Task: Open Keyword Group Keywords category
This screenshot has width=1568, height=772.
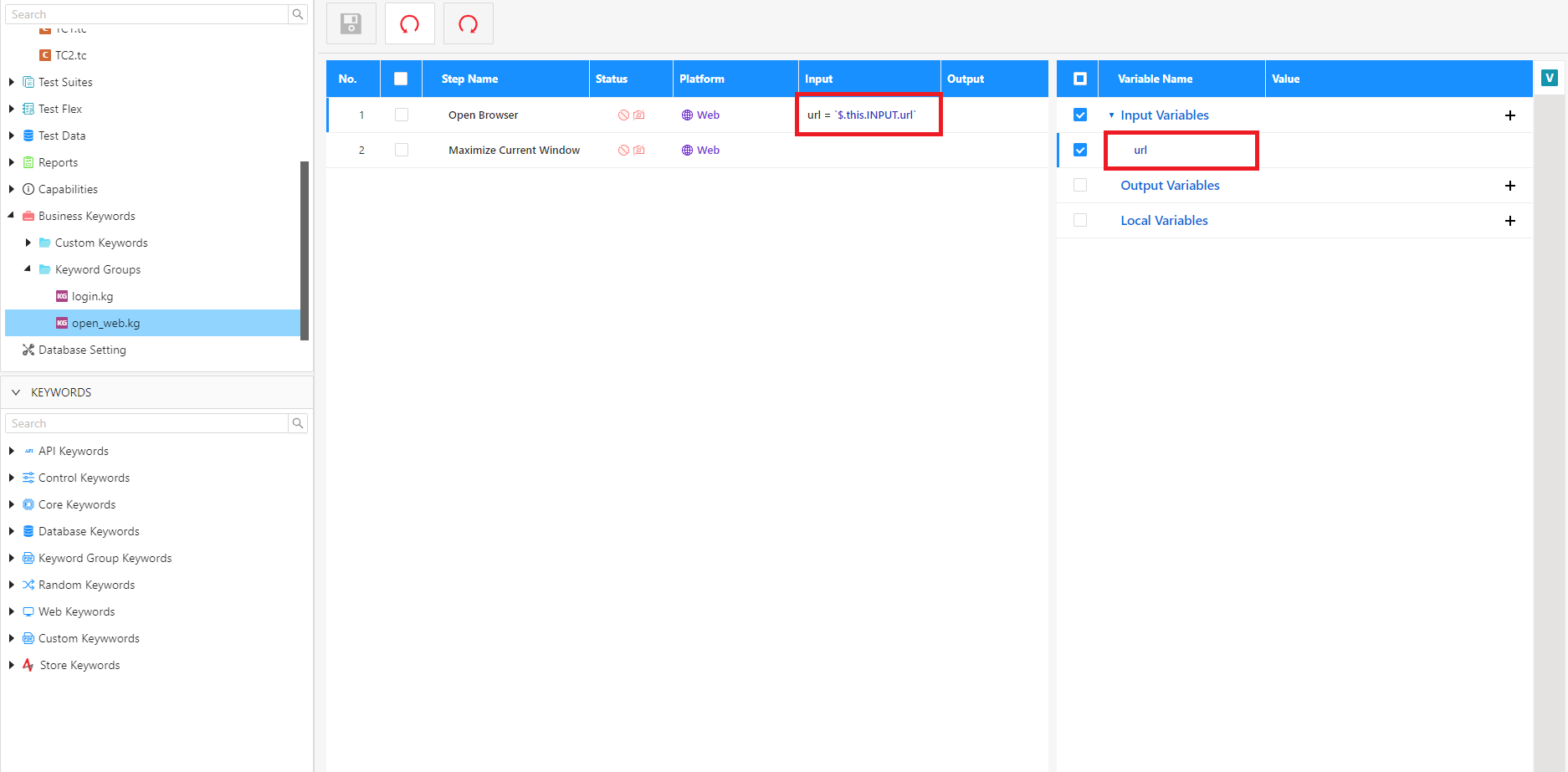Action: click(105, 558)
